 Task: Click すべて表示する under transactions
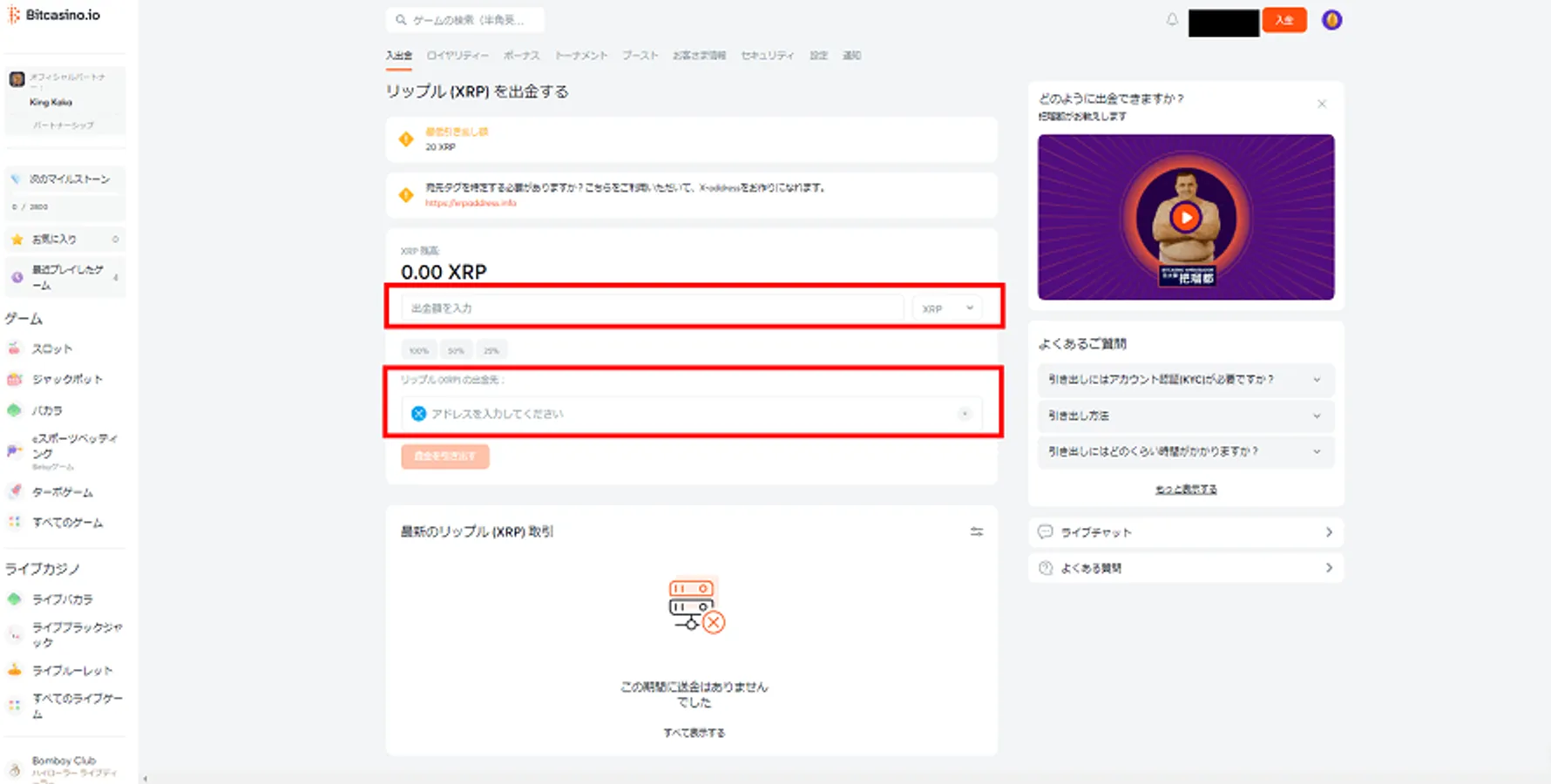coord(694,733)
